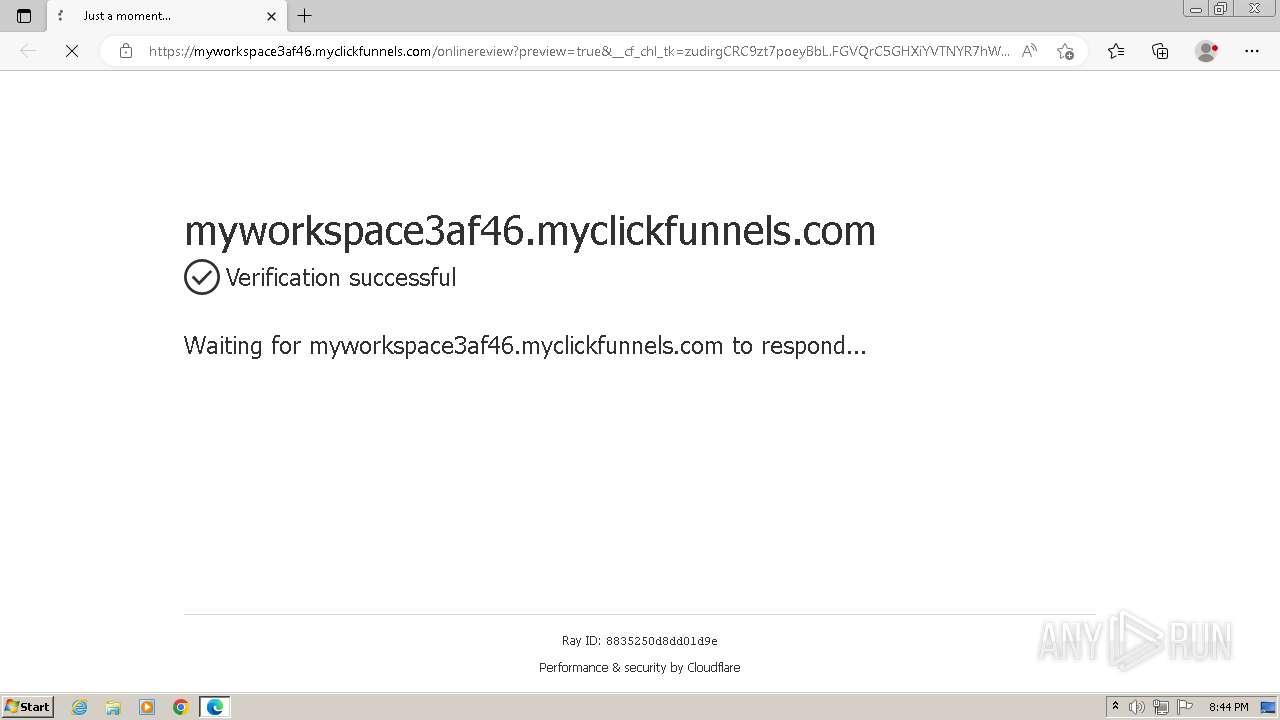Open Action Center flag icon
Screen dimensions: 1280x720
point(1185,707)
